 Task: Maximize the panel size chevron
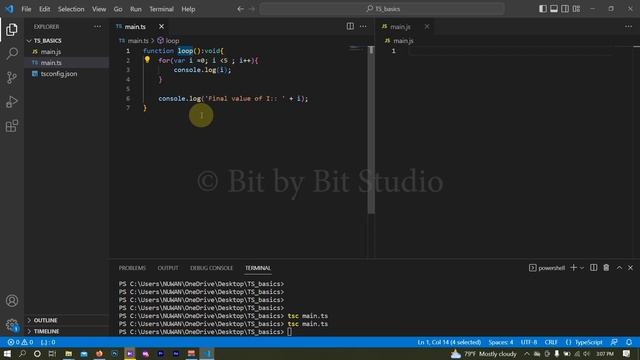coord(619,268)
